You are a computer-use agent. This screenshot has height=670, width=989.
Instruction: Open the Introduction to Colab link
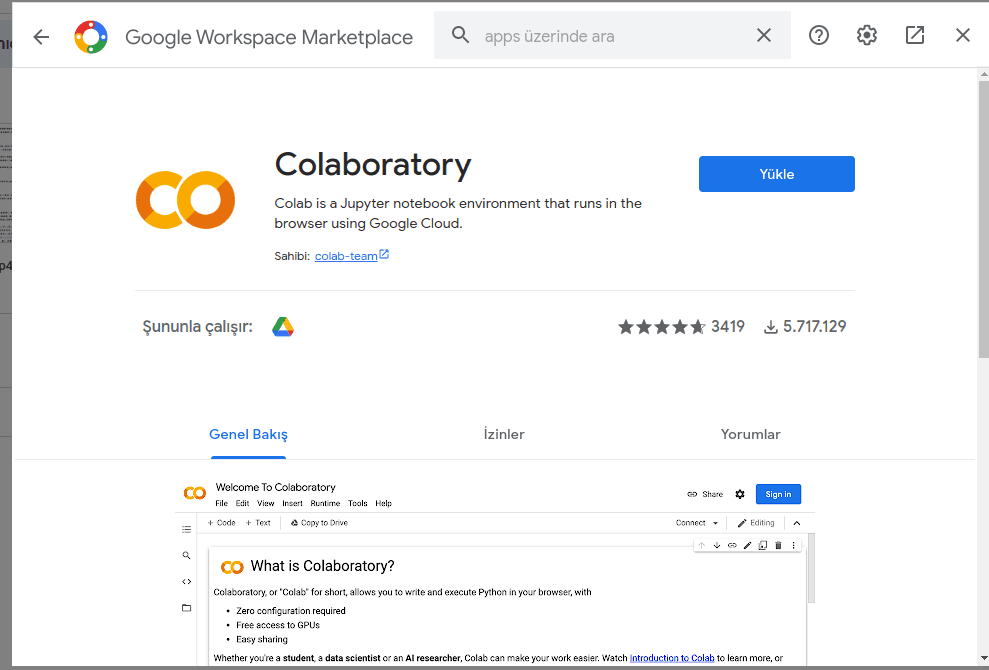tap(672, 658)
